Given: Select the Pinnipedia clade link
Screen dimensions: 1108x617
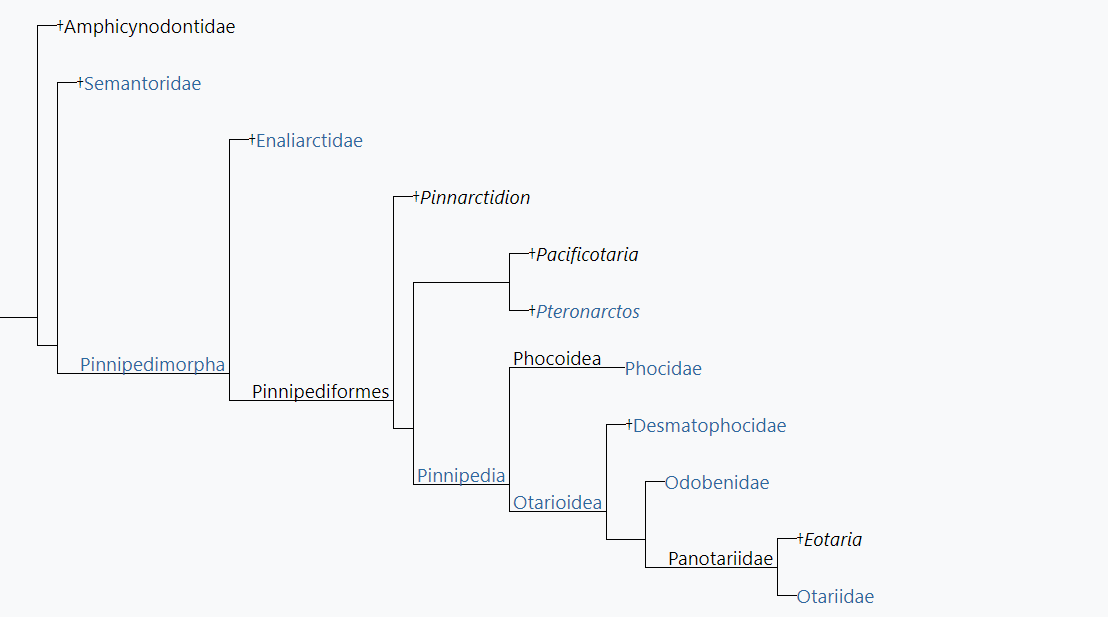Looking at the screenshot, I should point(461,475).
